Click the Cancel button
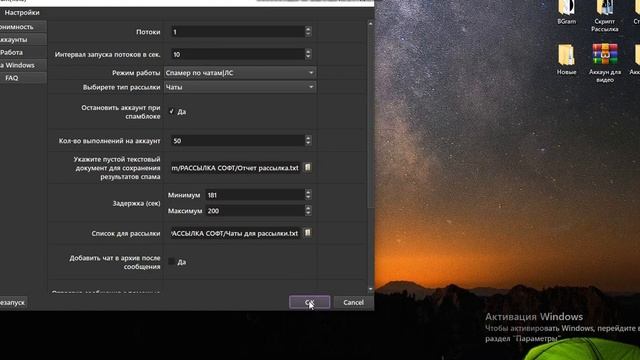 [x=353, y=302]
